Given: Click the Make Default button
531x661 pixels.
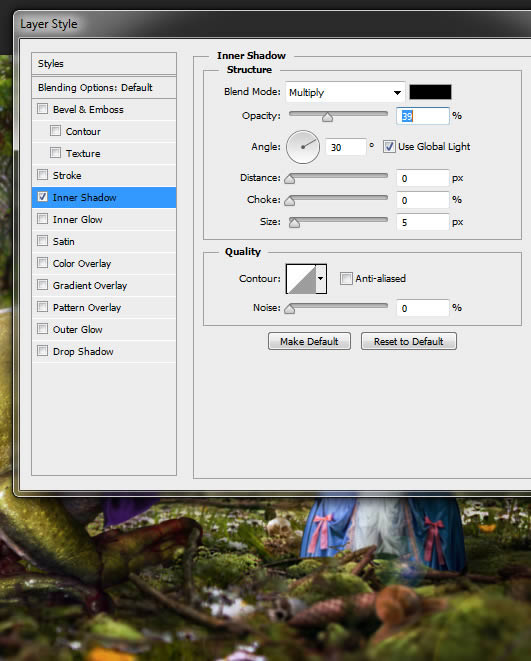Looking at the screenshot, I should click(x=309, y=341).
